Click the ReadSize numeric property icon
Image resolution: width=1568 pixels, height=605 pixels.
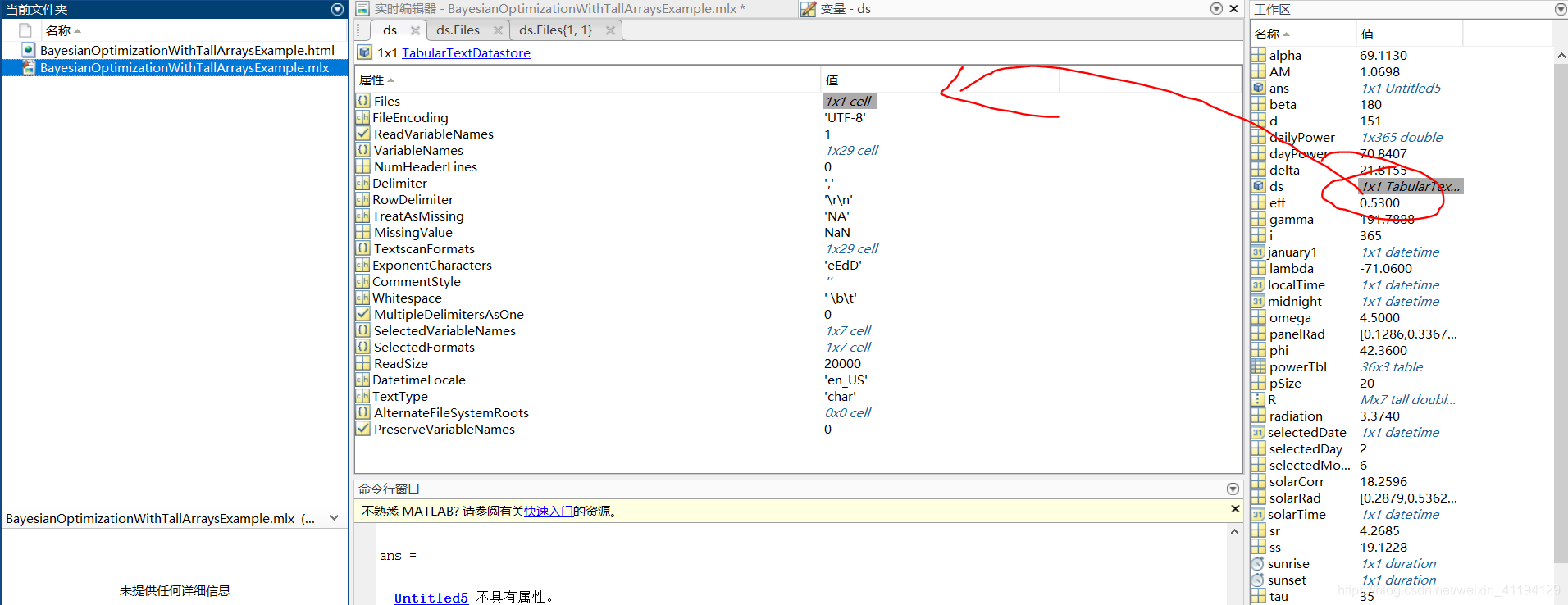[x=362, y=363]
